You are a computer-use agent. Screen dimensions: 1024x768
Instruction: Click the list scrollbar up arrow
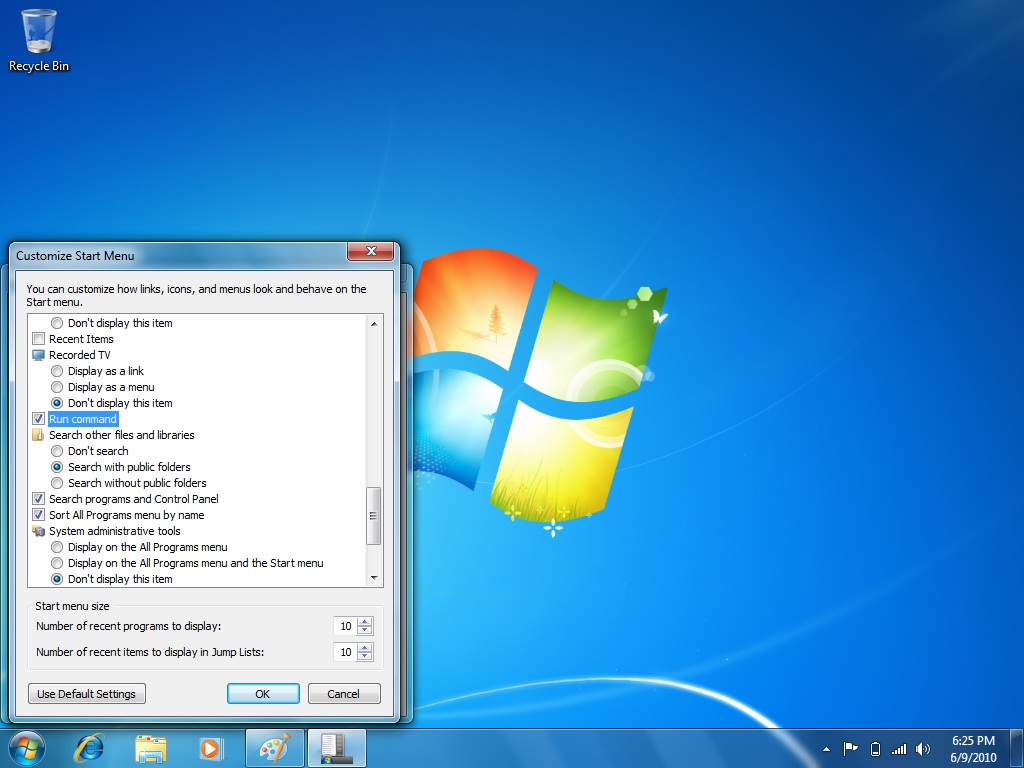tap(374, 323)
